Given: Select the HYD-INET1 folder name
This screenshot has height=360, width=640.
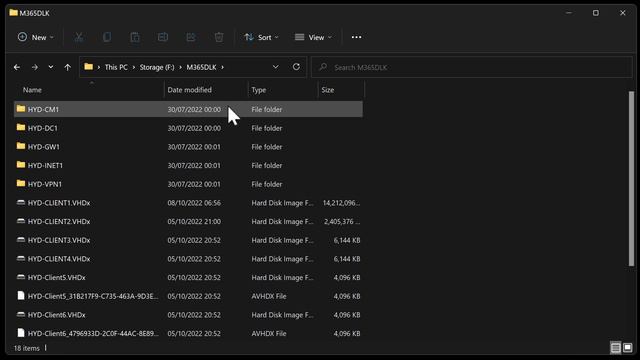Looking at the screenshot, I should (x=45, y=165).
